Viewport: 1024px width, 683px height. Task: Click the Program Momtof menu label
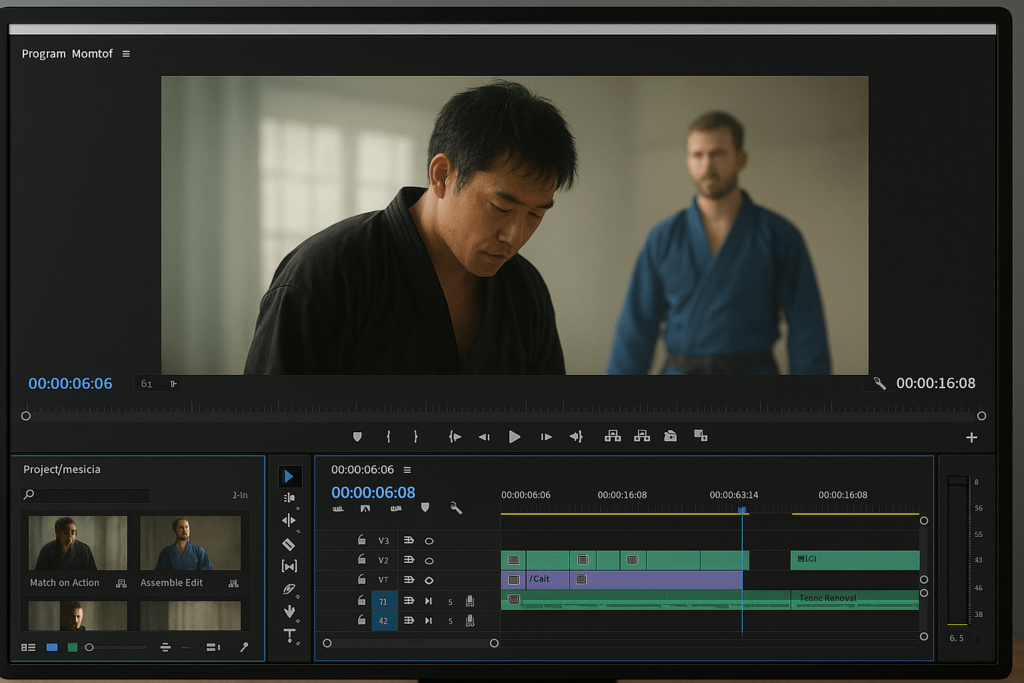(x=70, y=54)
